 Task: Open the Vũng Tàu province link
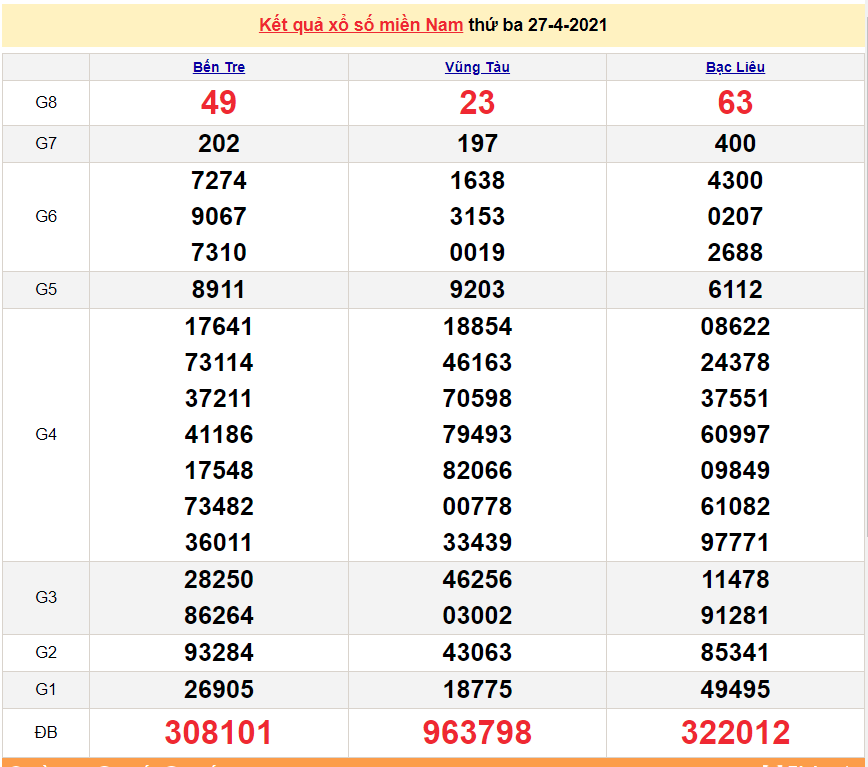pyautogui.click(x=477, y=67)
